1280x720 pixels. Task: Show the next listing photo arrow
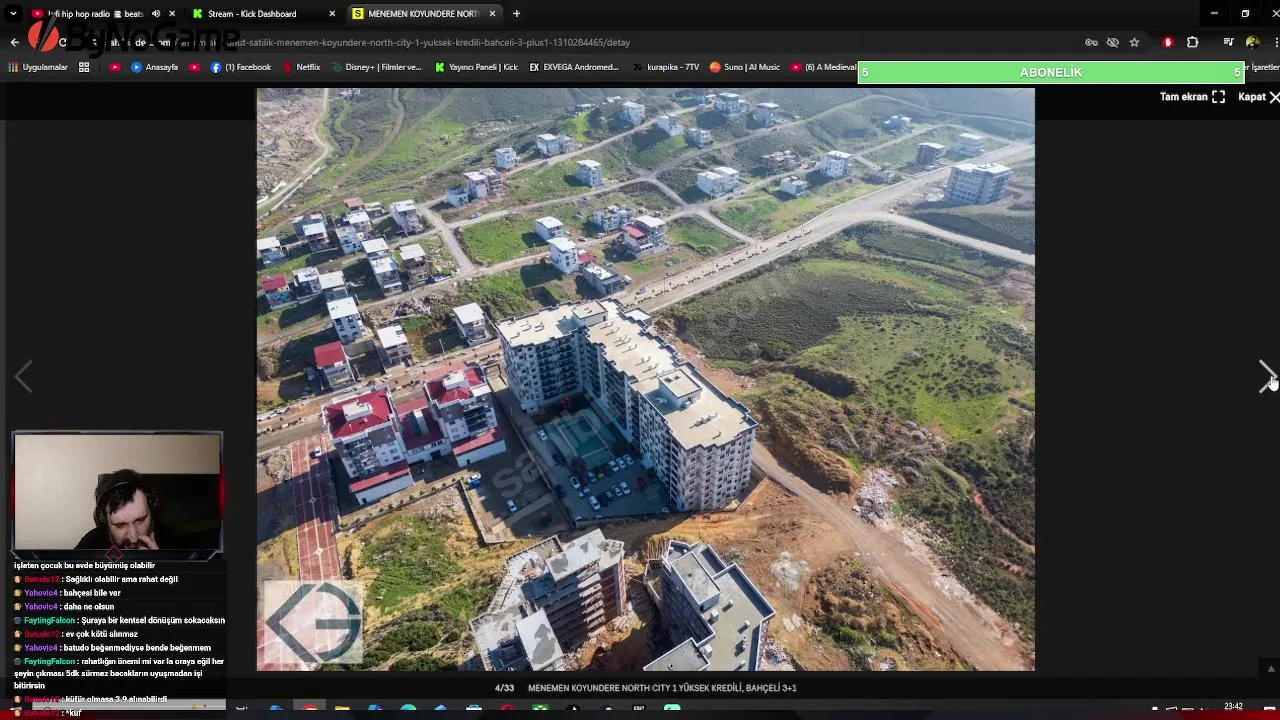1266,377
